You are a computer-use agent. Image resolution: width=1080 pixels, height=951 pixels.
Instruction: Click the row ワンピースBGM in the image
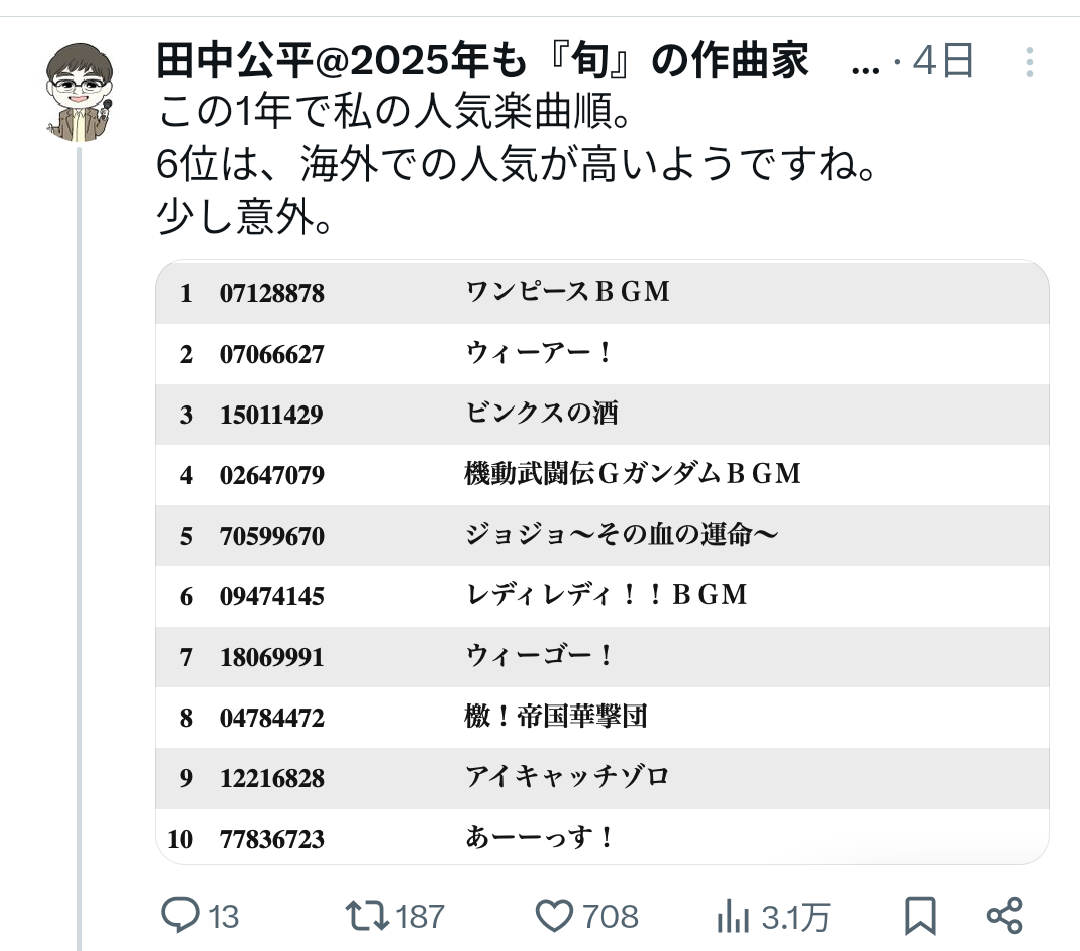pos(603,293)
